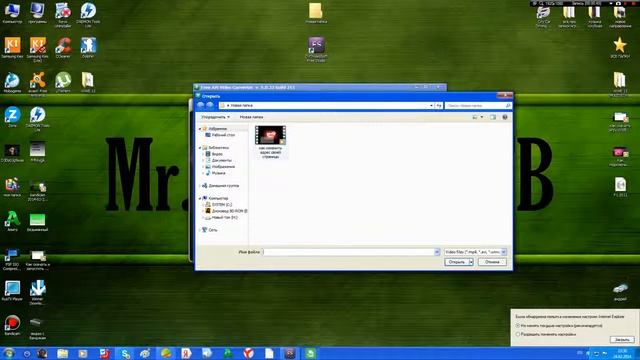Open the Windows Start button
640x360 pixels.
(x=8, y=353)
